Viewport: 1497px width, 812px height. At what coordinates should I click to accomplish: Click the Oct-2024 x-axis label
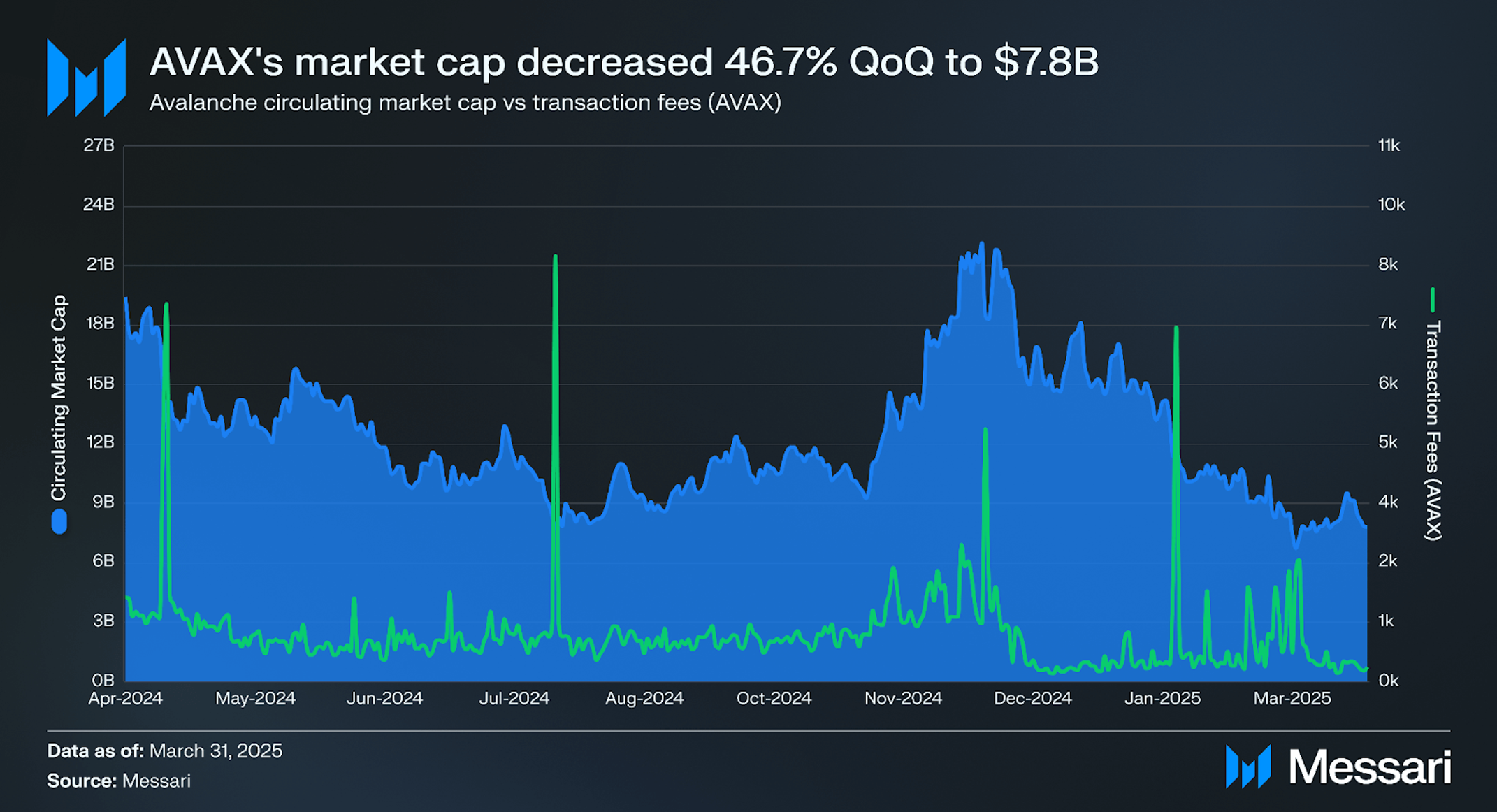tap(774, 698)
